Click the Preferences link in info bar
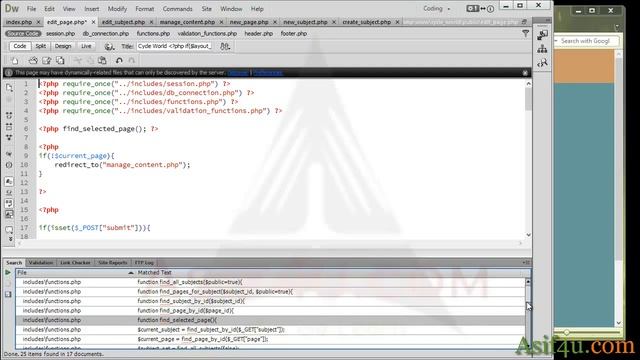 268,73
